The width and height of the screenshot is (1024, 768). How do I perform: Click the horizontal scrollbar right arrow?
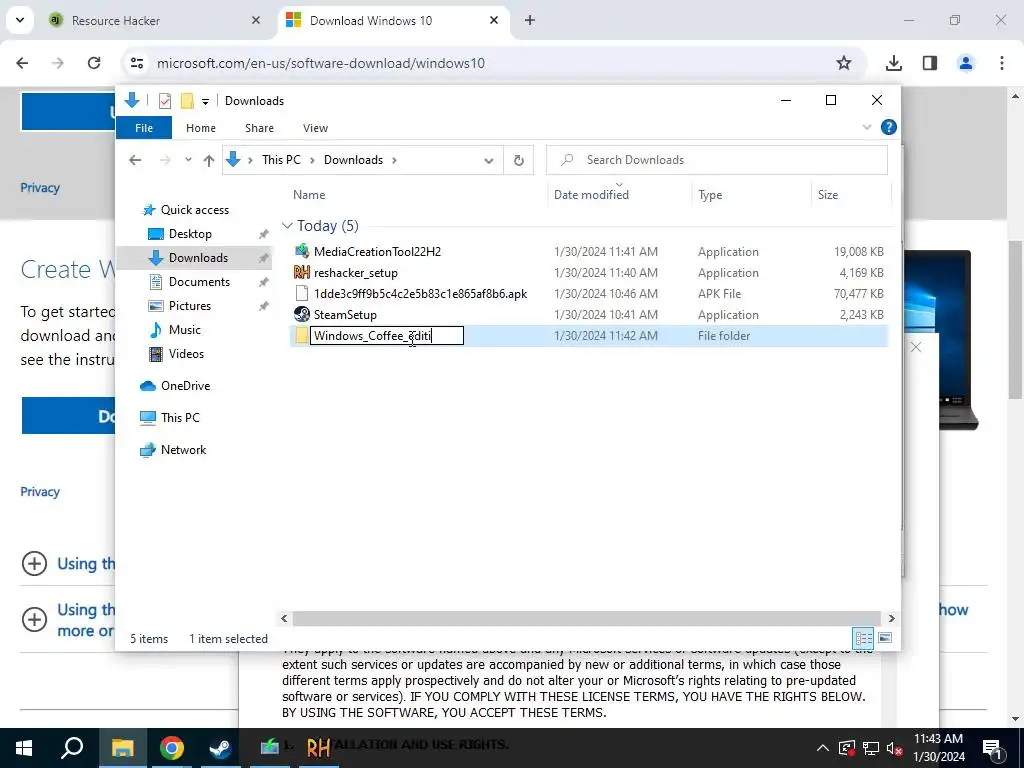(x=891, y=618)
